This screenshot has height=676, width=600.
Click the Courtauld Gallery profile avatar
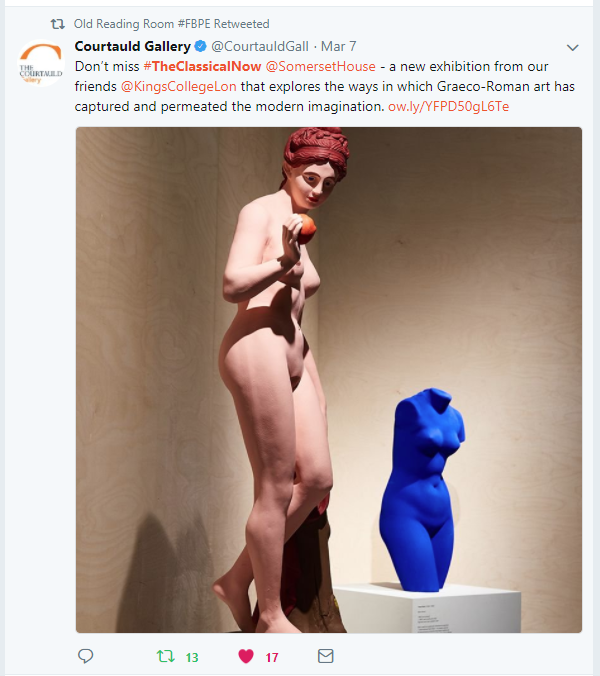point(41,63)
